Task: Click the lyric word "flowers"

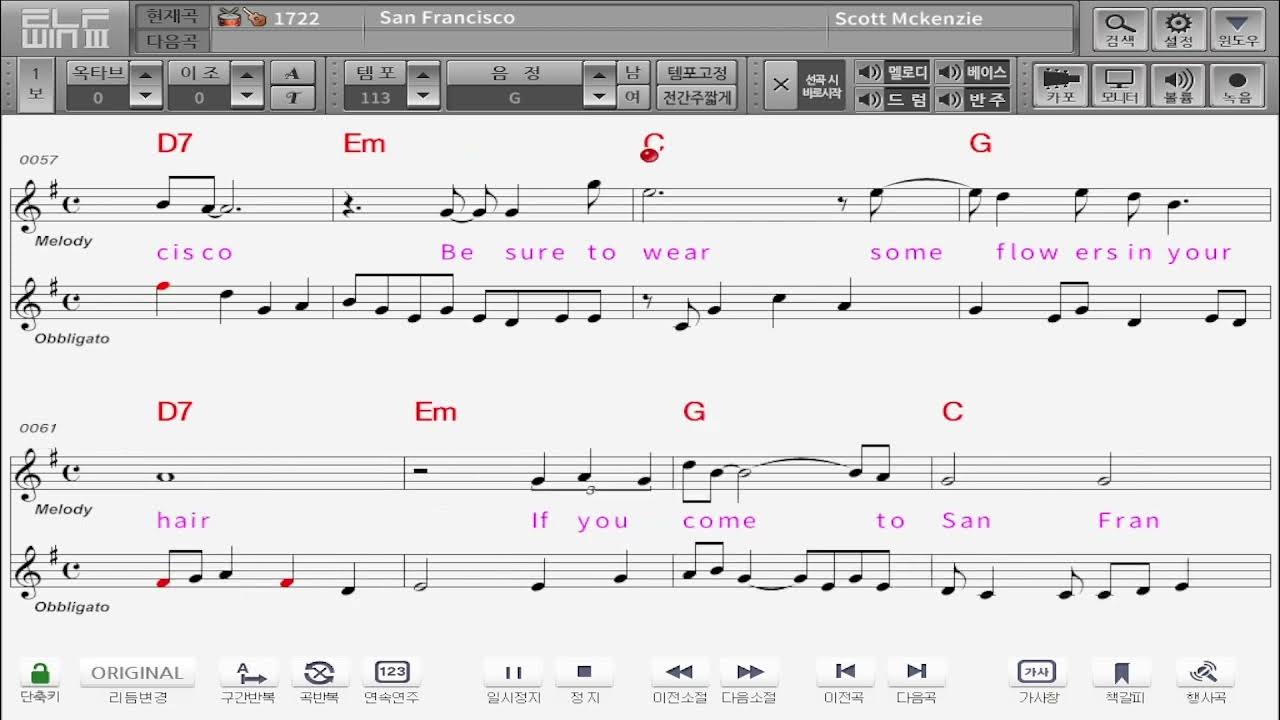Action: (1057, 252)
